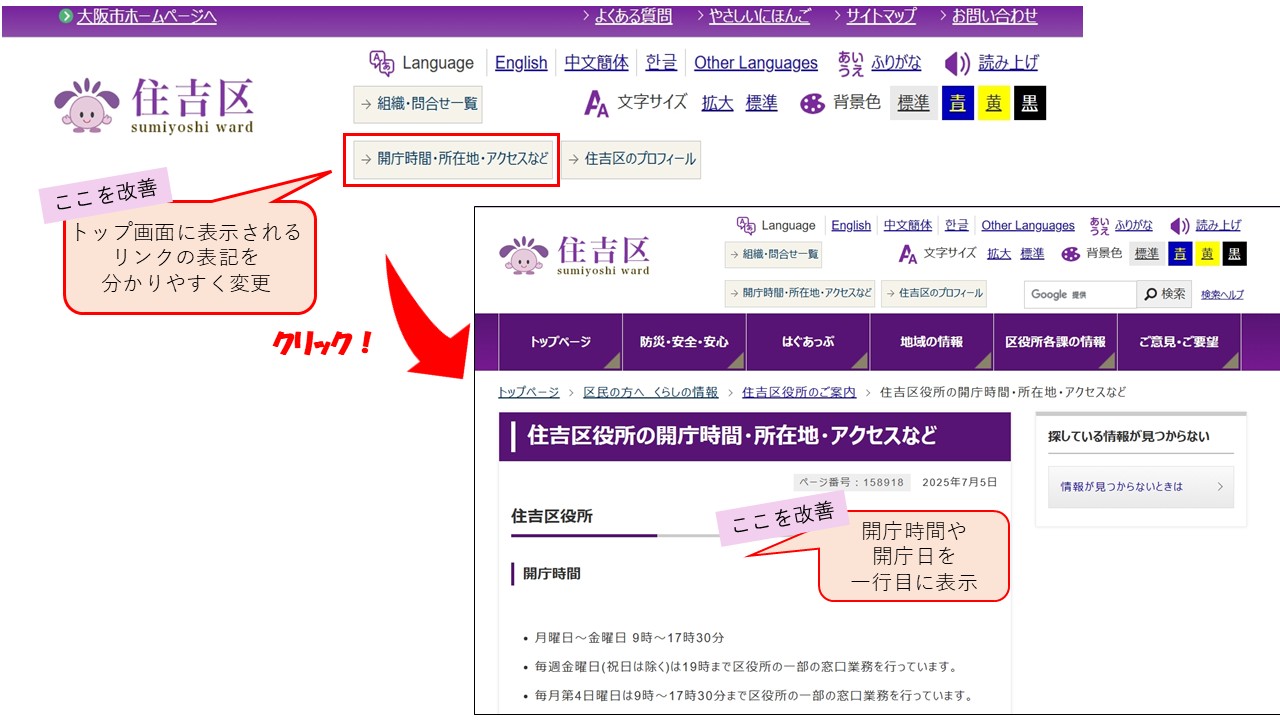Screen dimensions: 1280x720
Task: Click the Google search input field
Action: [x=1079, y=294]
